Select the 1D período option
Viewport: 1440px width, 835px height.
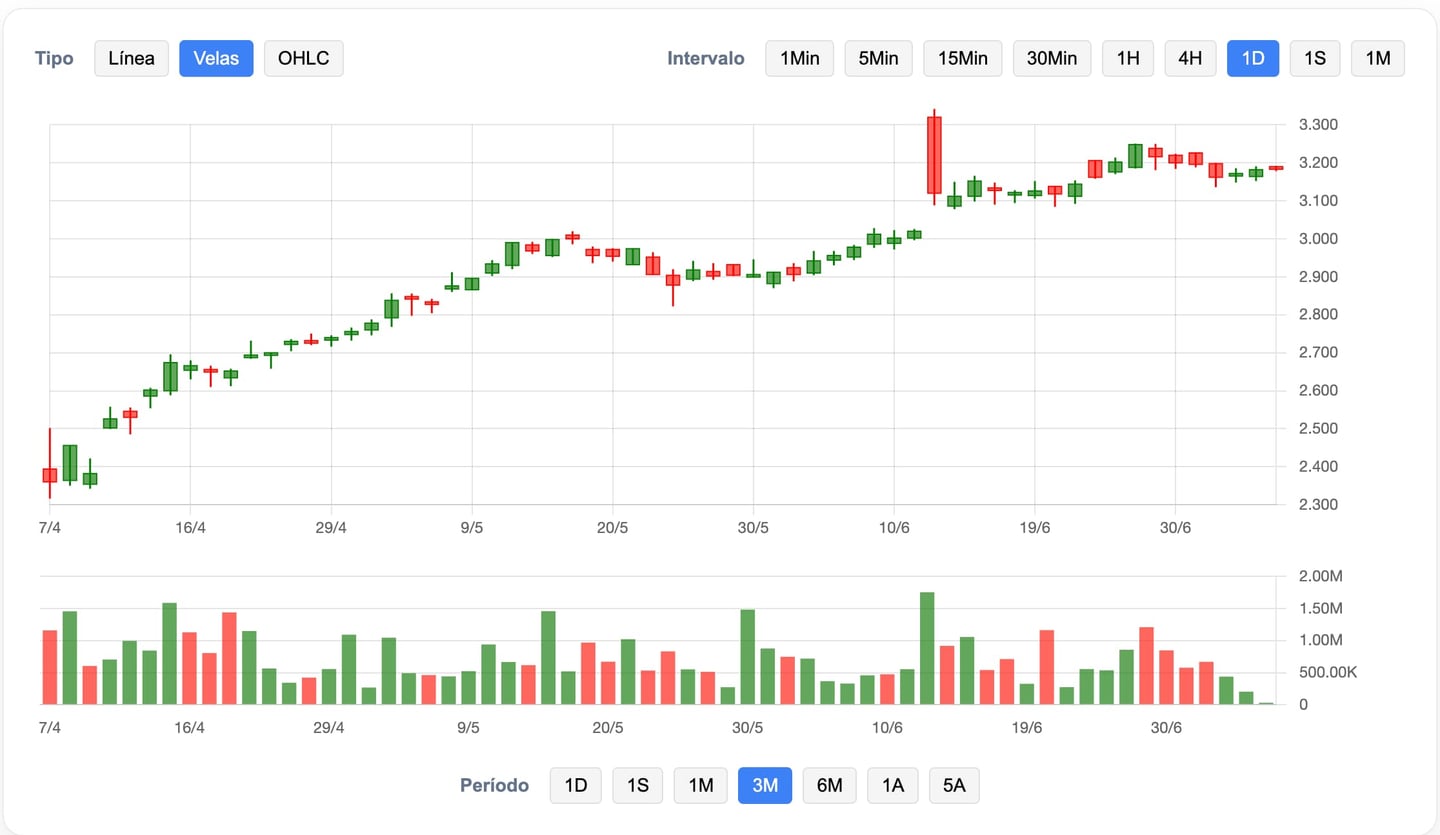pyautogui.click(x=575, y=786)
